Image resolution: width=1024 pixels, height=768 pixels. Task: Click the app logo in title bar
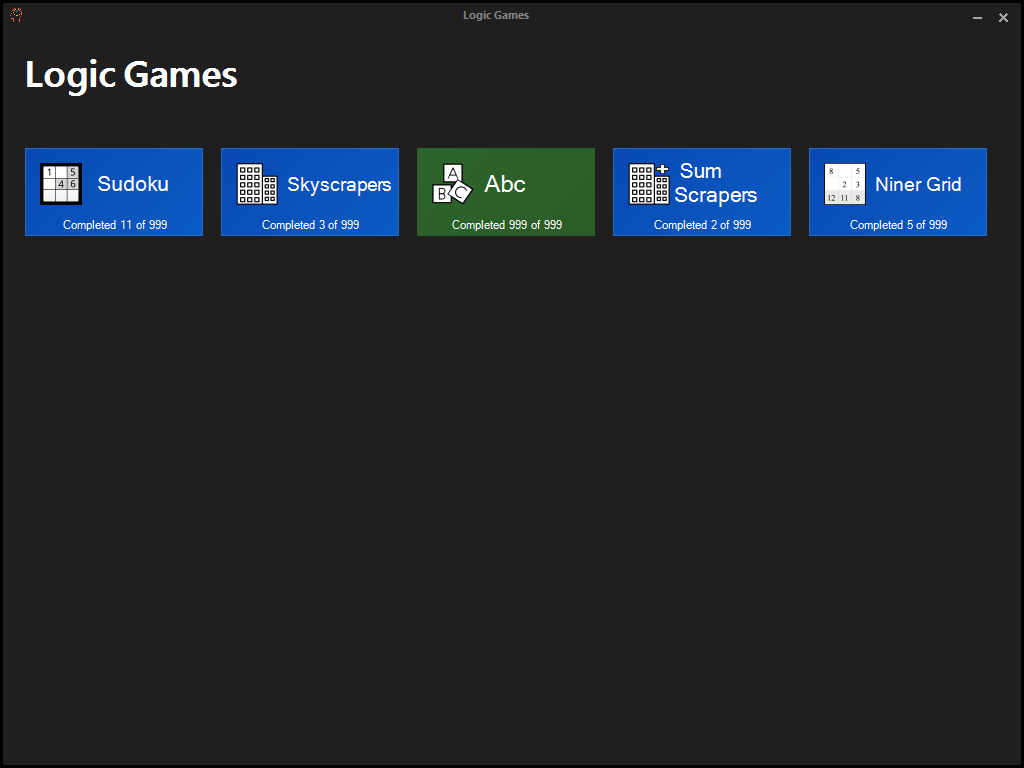(x=16, y=15)
